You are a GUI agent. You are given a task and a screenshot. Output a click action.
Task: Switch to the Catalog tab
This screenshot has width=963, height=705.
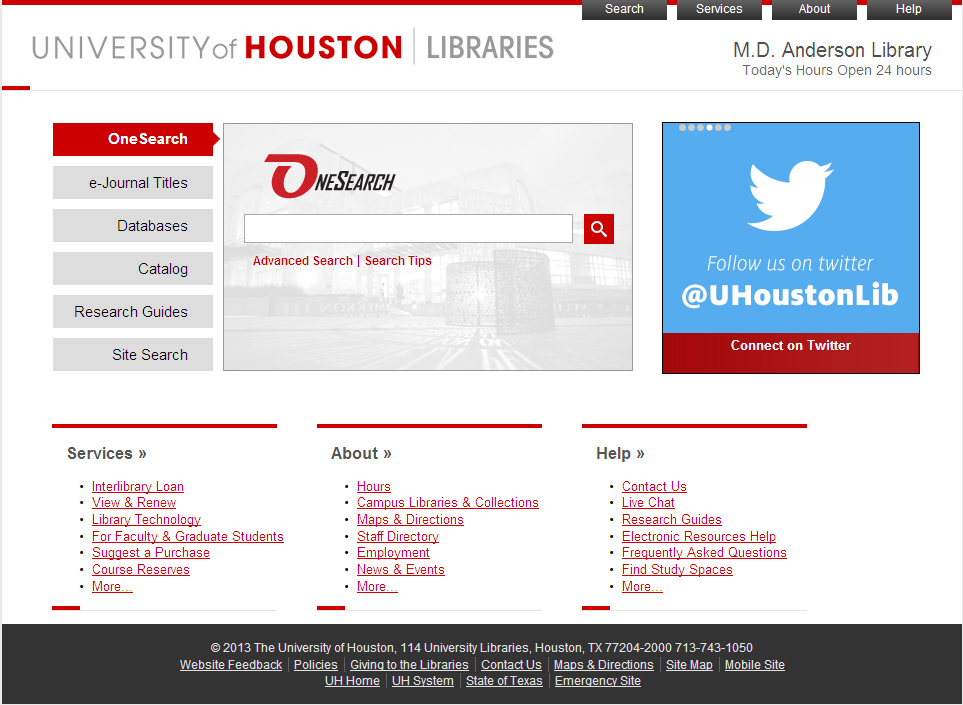[x=133, y=268]
